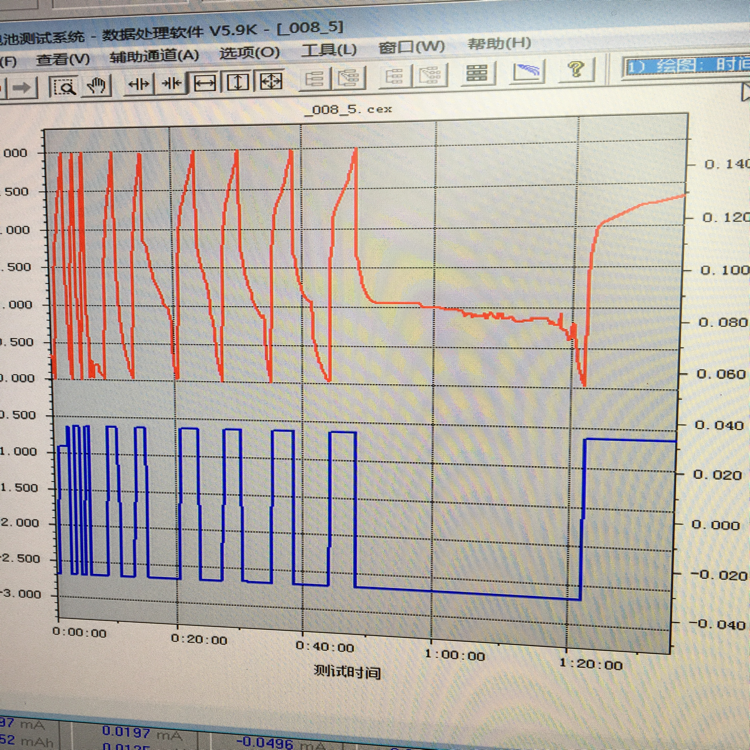This screenshot has height=750, width=750.
Task: Click the 0:00:00 time axis label
Action: [x=79, y=632]
